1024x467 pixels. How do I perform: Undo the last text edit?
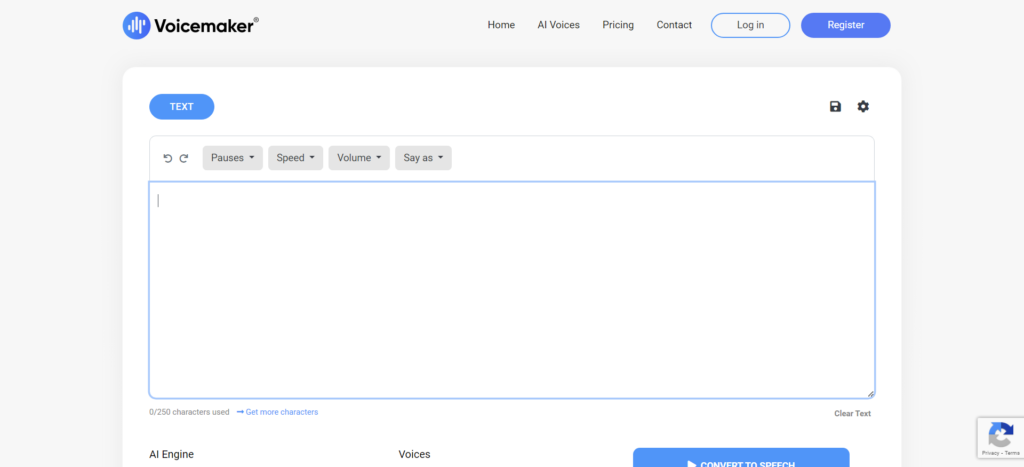click(x=168, y=158)
